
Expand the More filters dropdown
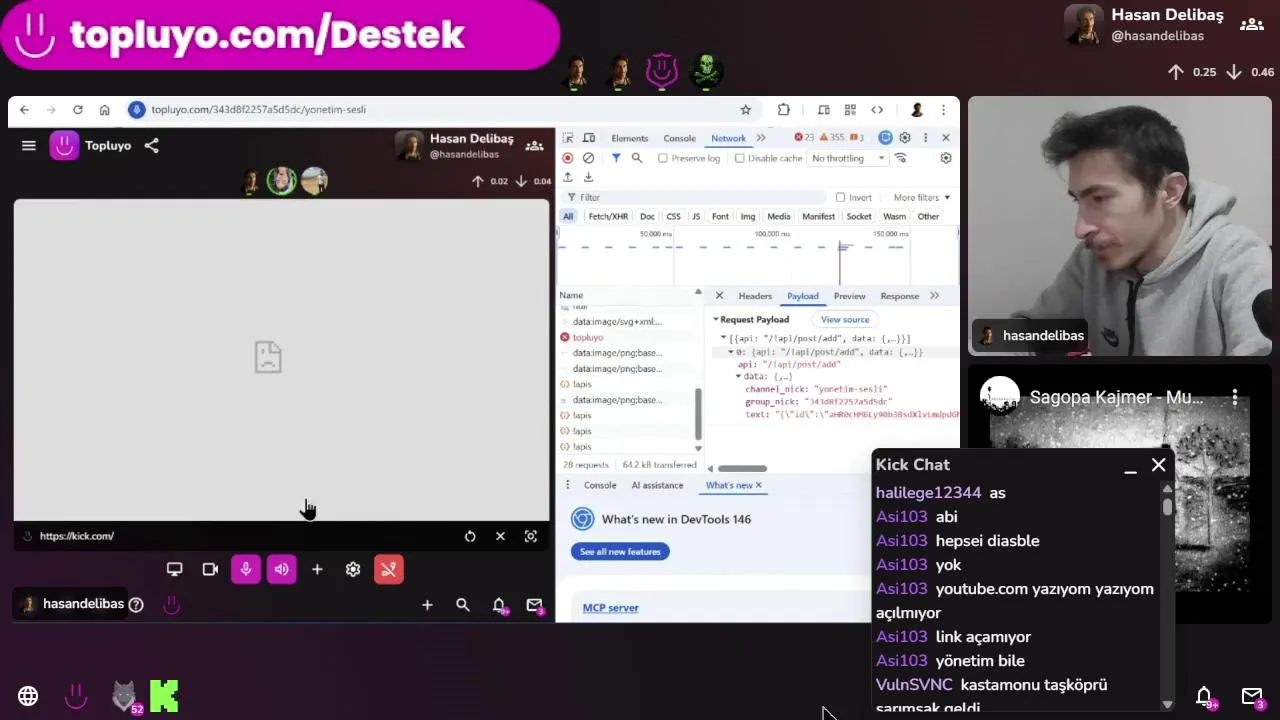[x=921, y=197]
